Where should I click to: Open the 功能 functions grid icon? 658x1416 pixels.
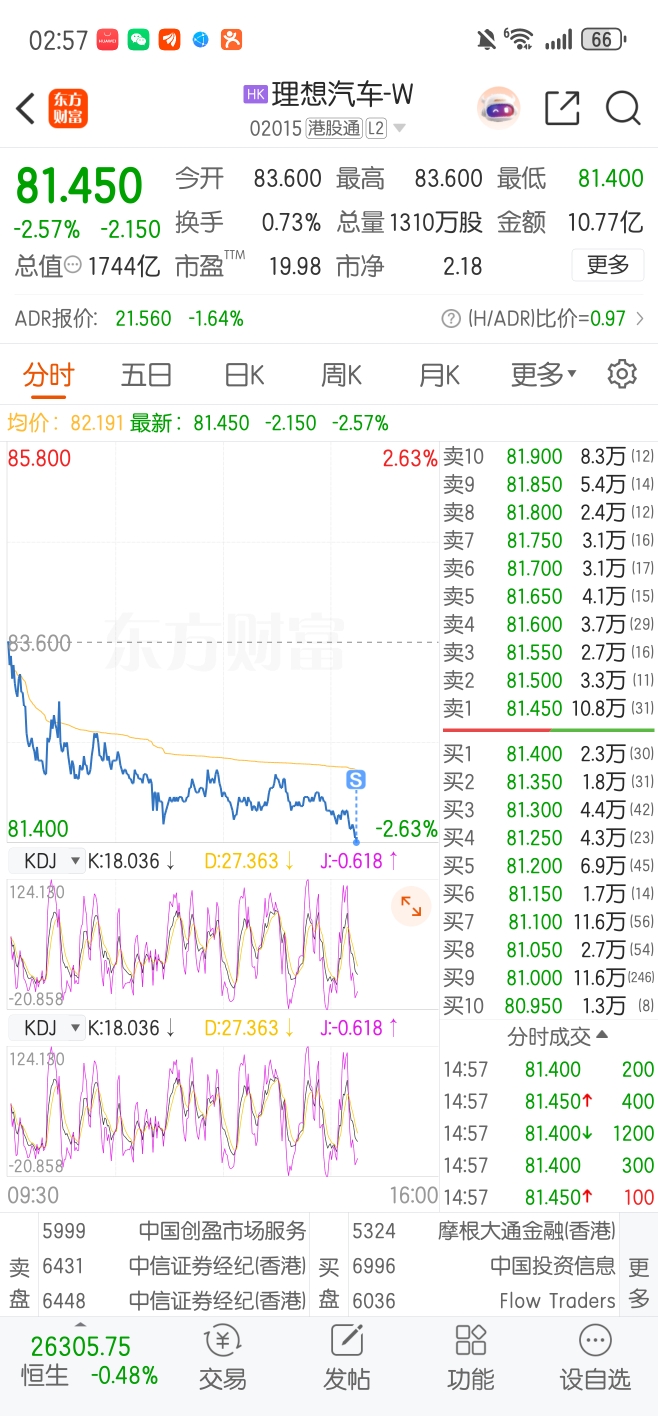[470, 1358]
